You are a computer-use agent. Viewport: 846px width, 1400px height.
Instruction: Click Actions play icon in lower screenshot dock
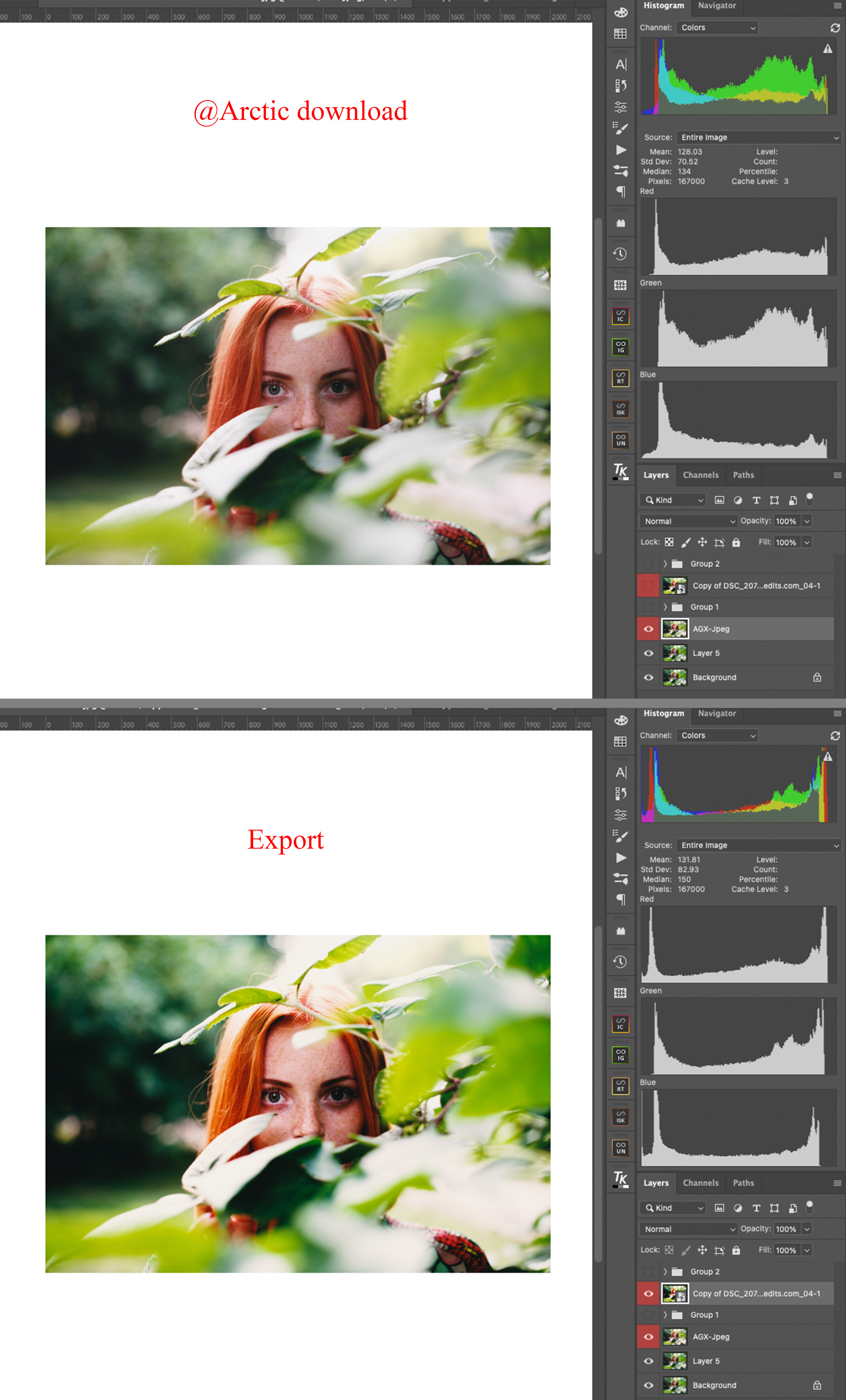click(x=621, y=857)
